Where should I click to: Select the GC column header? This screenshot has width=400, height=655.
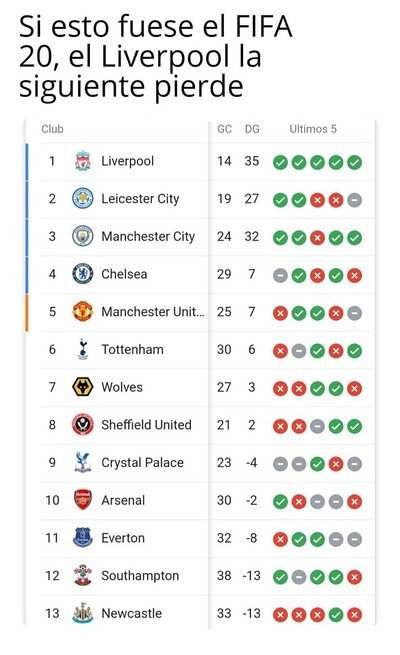point(224,129)
